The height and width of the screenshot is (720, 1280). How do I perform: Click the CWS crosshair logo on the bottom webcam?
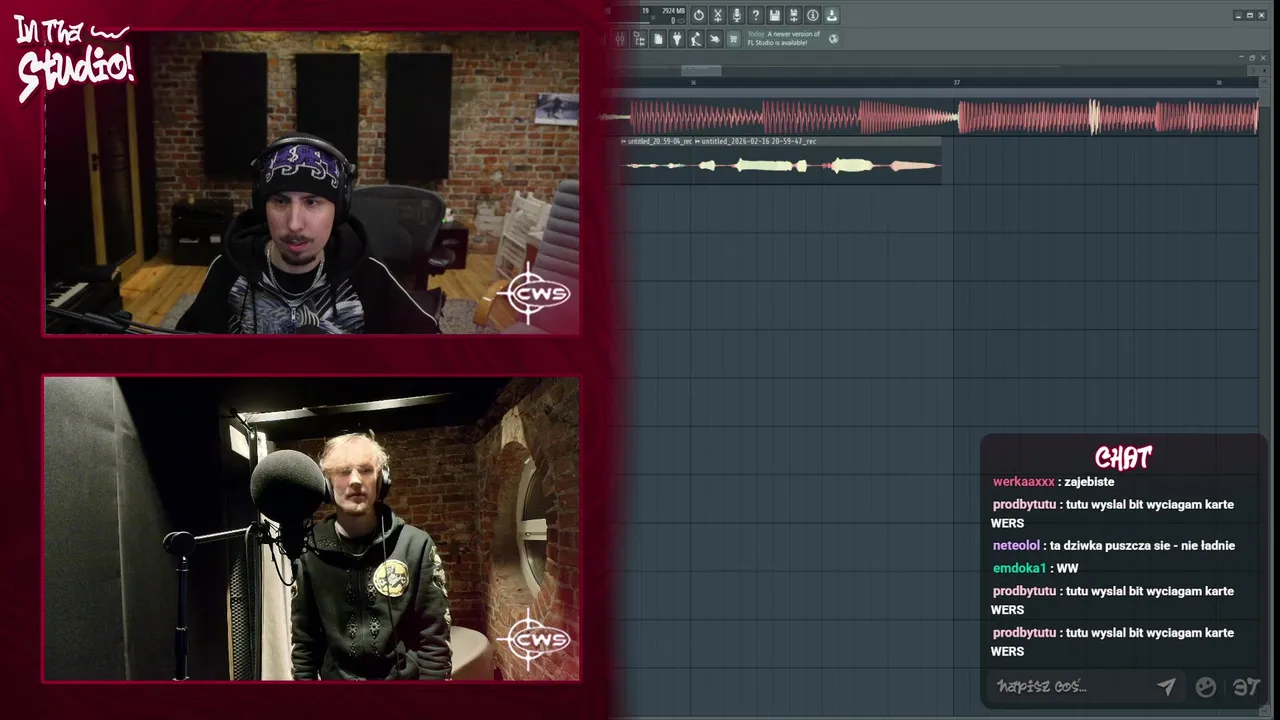click(536, 640)
